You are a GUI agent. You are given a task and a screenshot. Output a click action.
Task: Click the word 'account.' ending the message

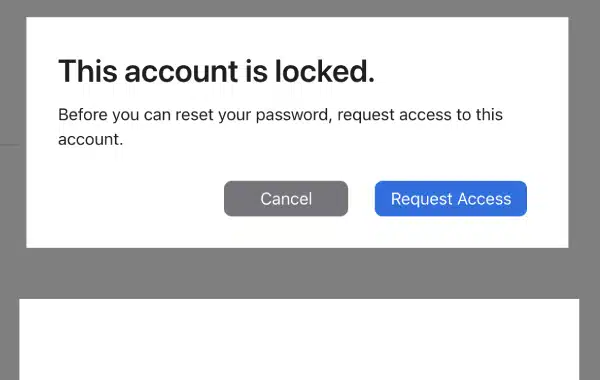point(90,139)
